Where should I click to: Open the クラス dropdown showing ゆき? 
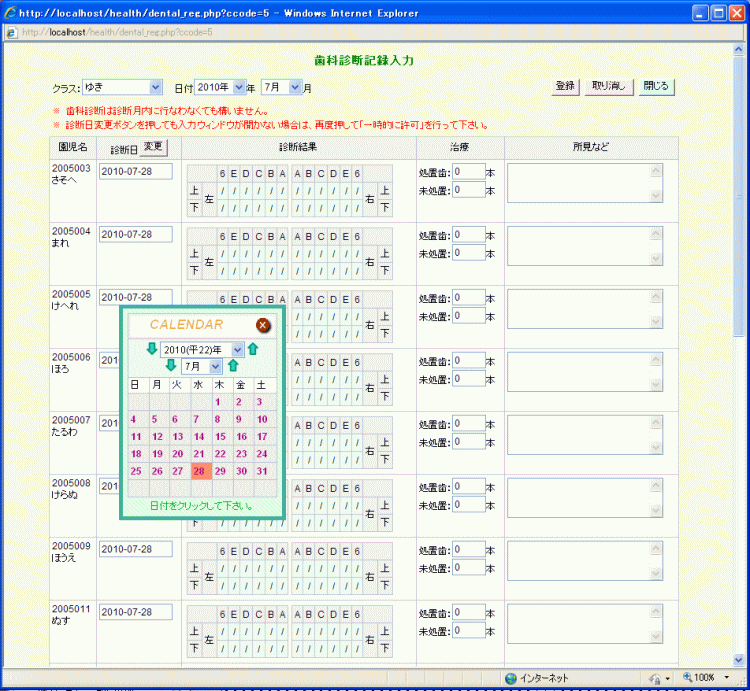coord(155,87)
